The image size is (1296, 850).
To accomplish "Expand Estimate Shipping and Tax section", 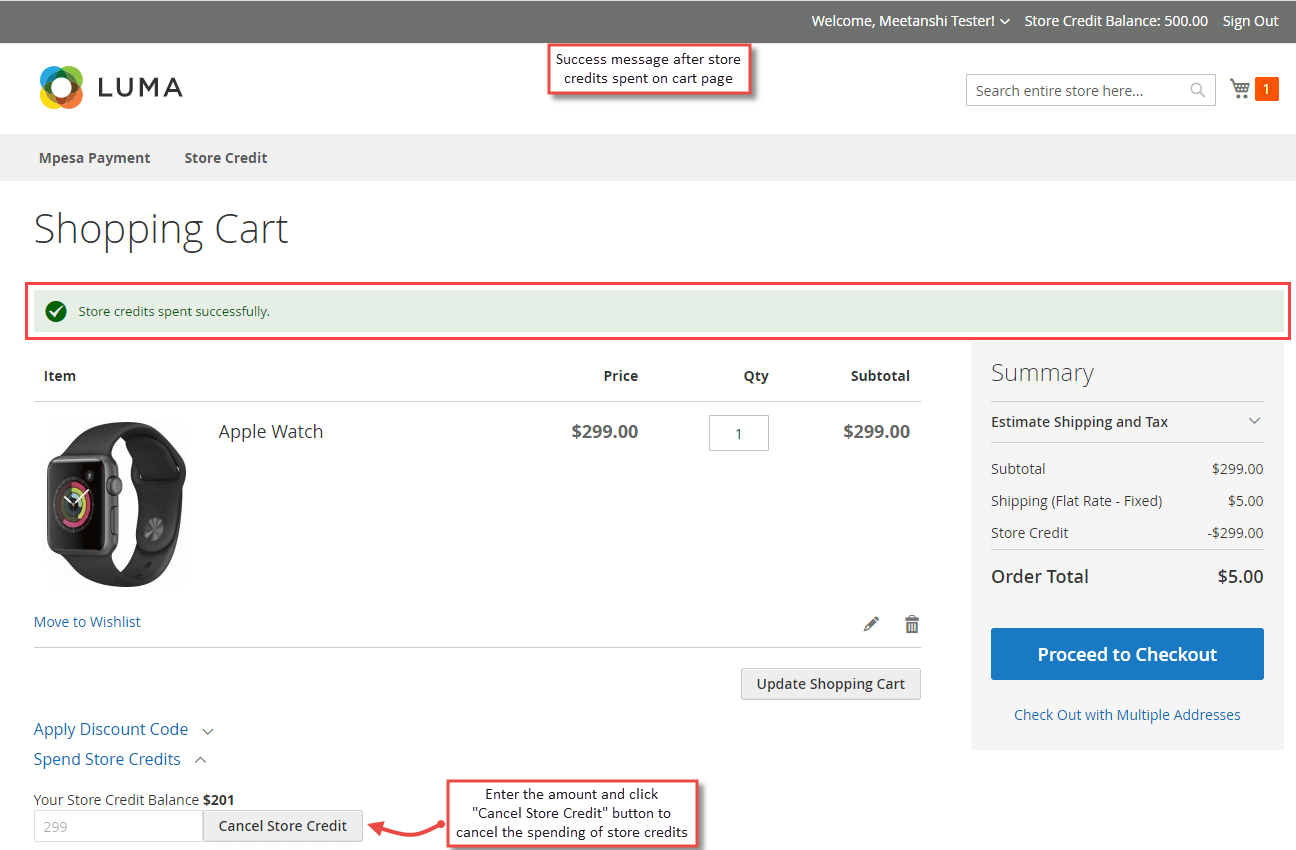I will tap(1127, 422).
